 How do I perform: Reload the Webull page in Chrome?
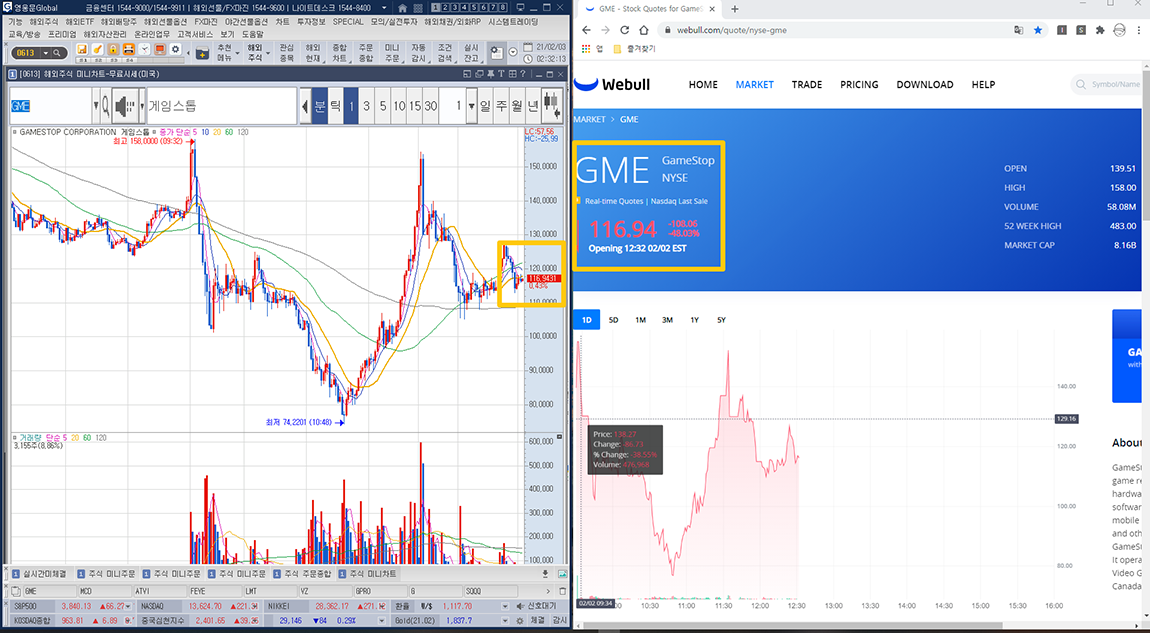(624, 30)
